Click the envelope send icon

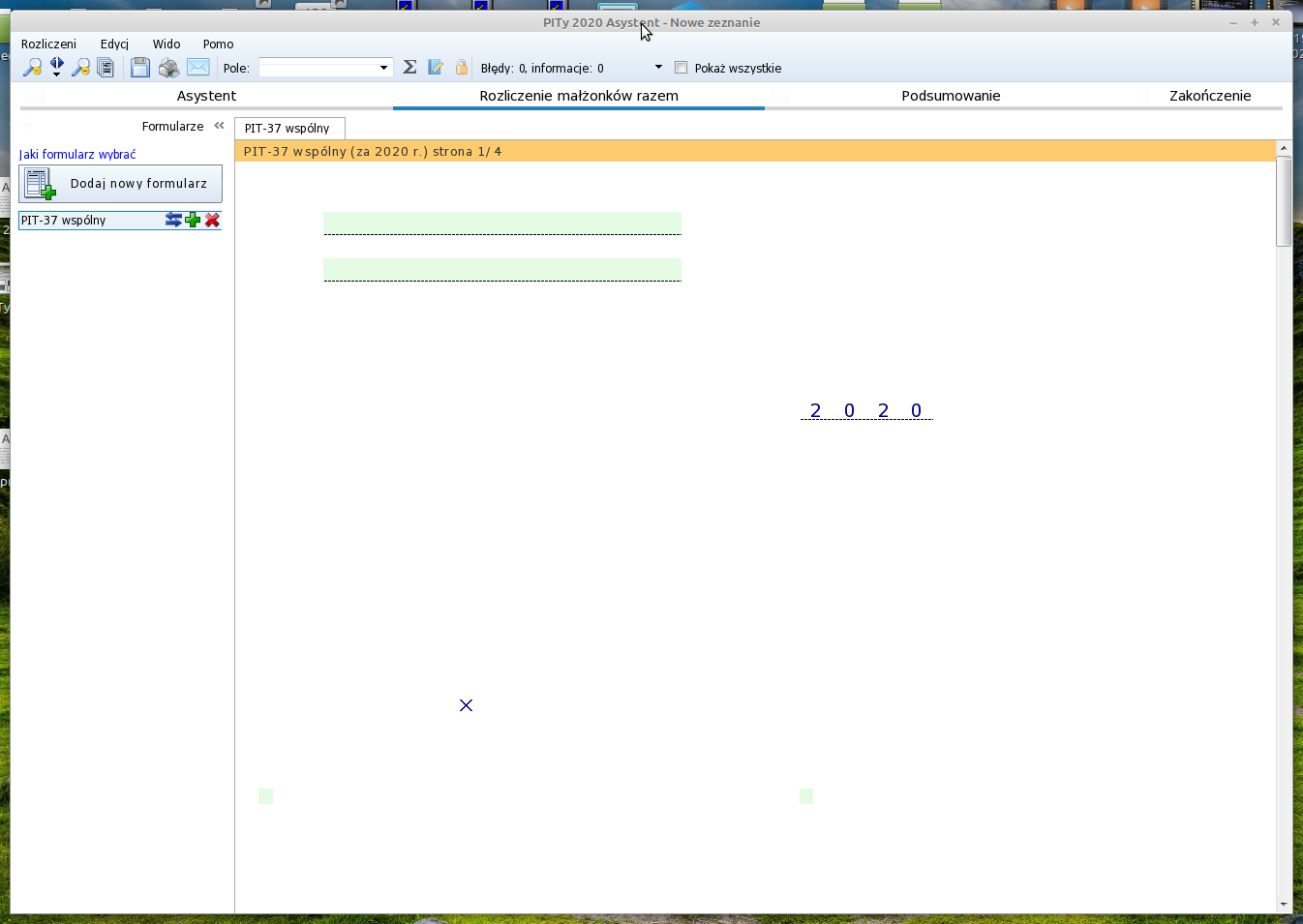click(198, 67)
